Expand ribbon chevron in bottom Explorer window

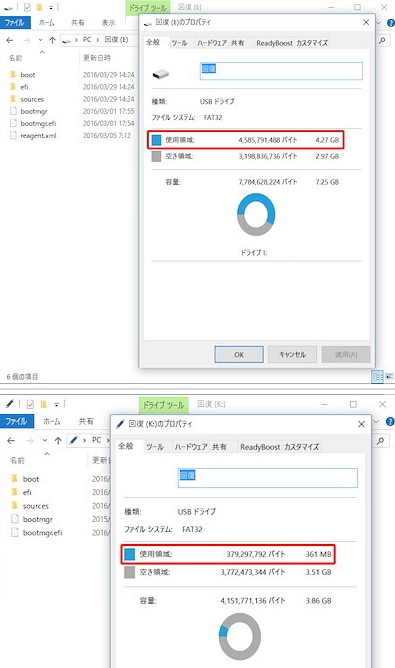pyautogui.click(x=376, y=422)
